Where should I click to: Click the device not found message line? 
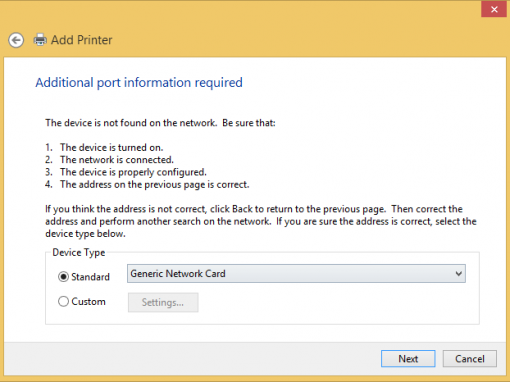160,123
